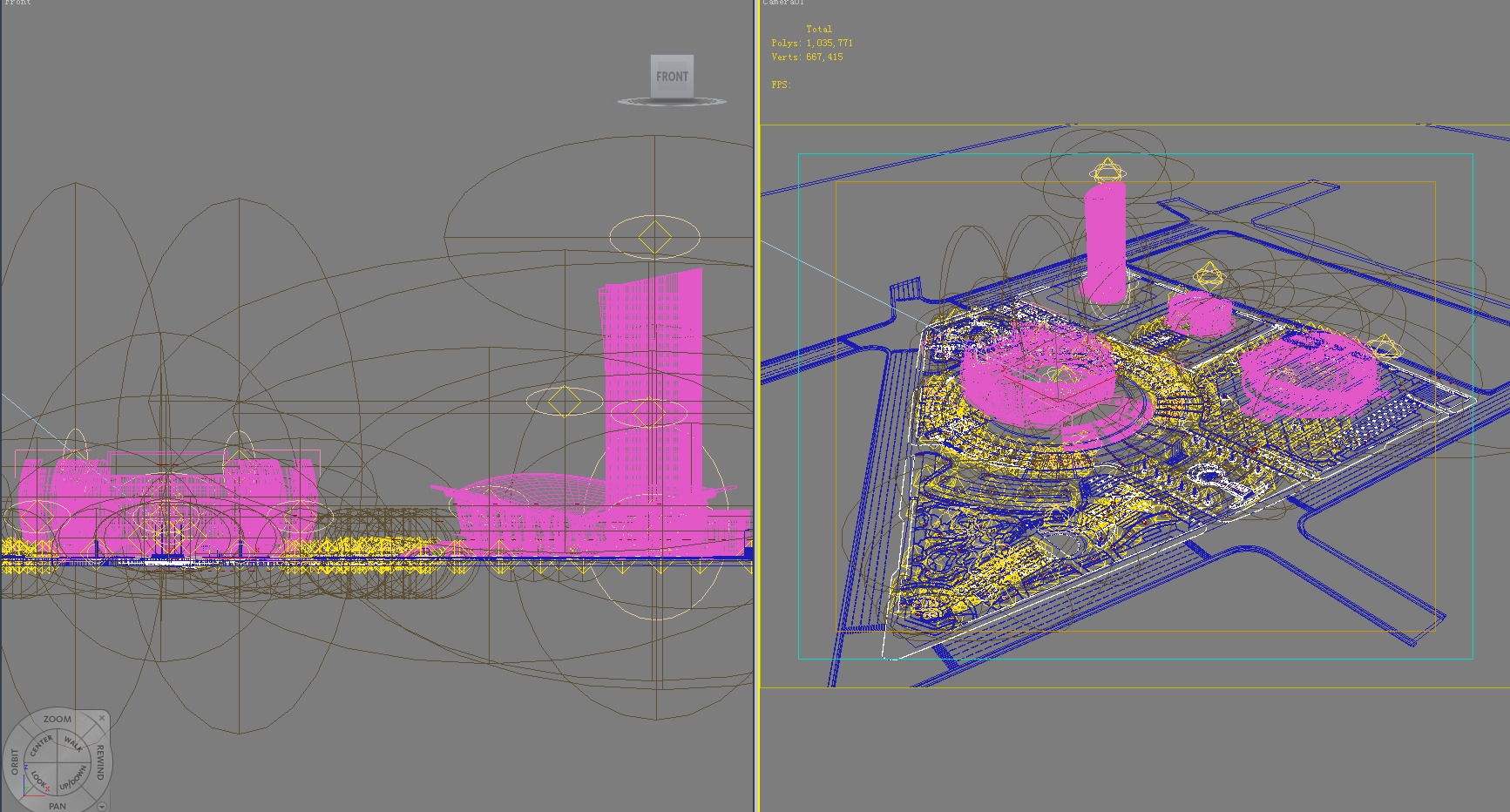The image size is (1510, 812).
Task: Close the steering wheel with its X button
Action: click(102, 719)
